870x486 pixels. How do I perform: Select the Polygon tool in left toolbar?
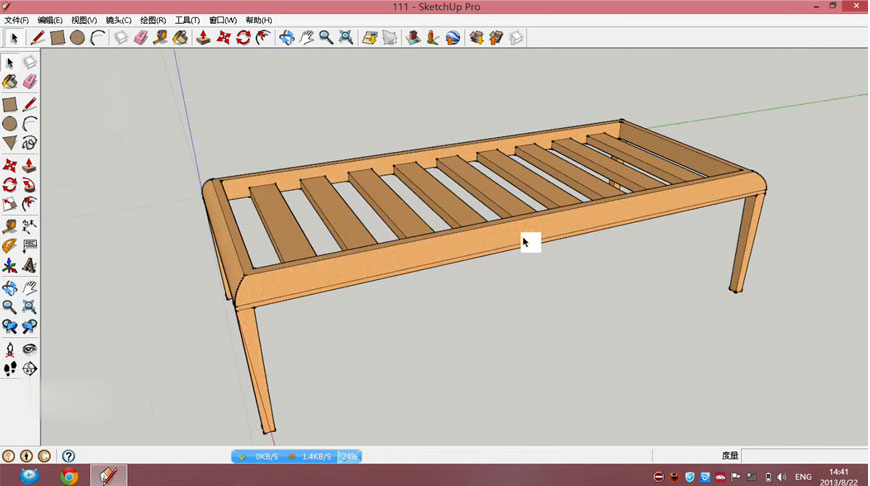click(x=10, y=143)
